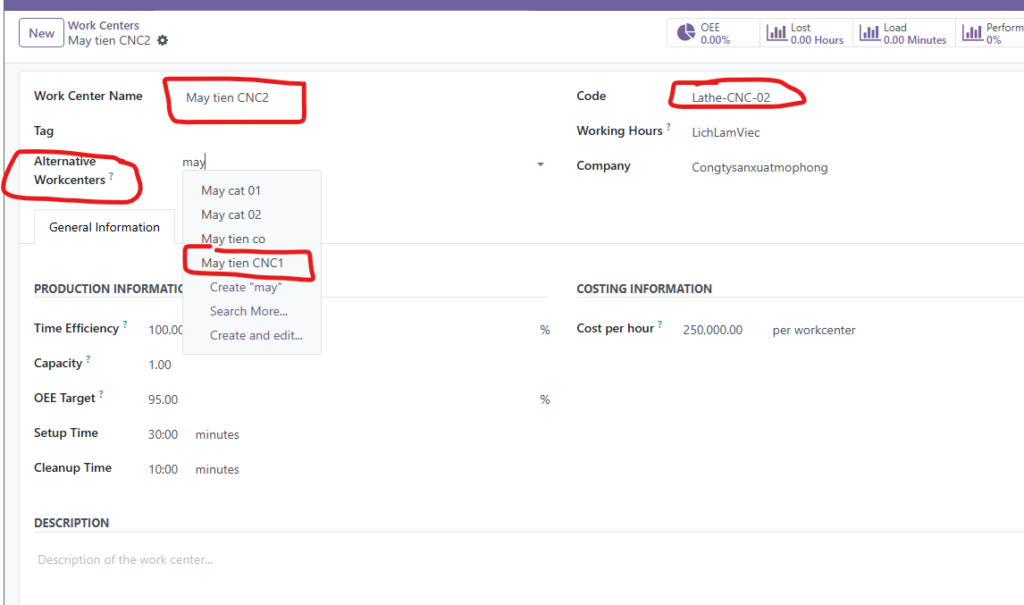Pick May tien co in the dropdown
The width and height of the screenshot is (1024, 605).
[x=233, y=239]
